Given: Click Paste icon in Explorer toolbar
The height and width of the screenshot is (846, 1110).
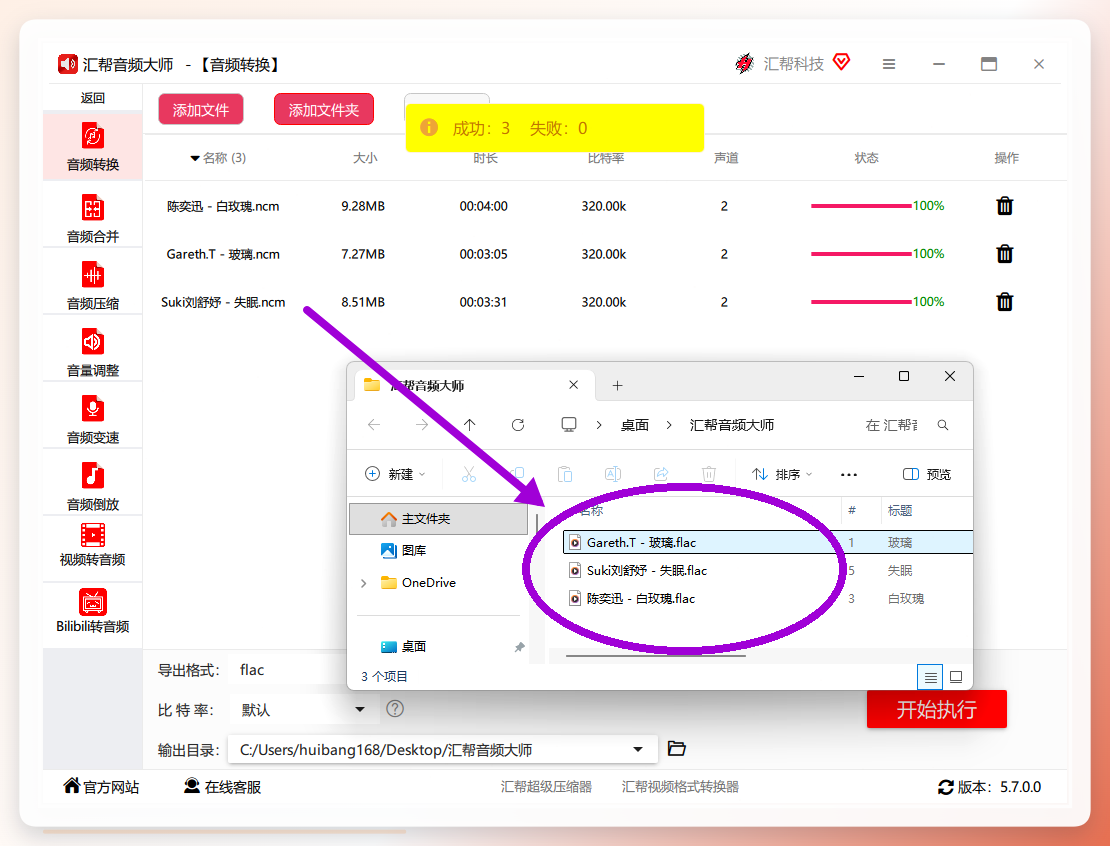Looking at the screenshot, I should 565,474.
